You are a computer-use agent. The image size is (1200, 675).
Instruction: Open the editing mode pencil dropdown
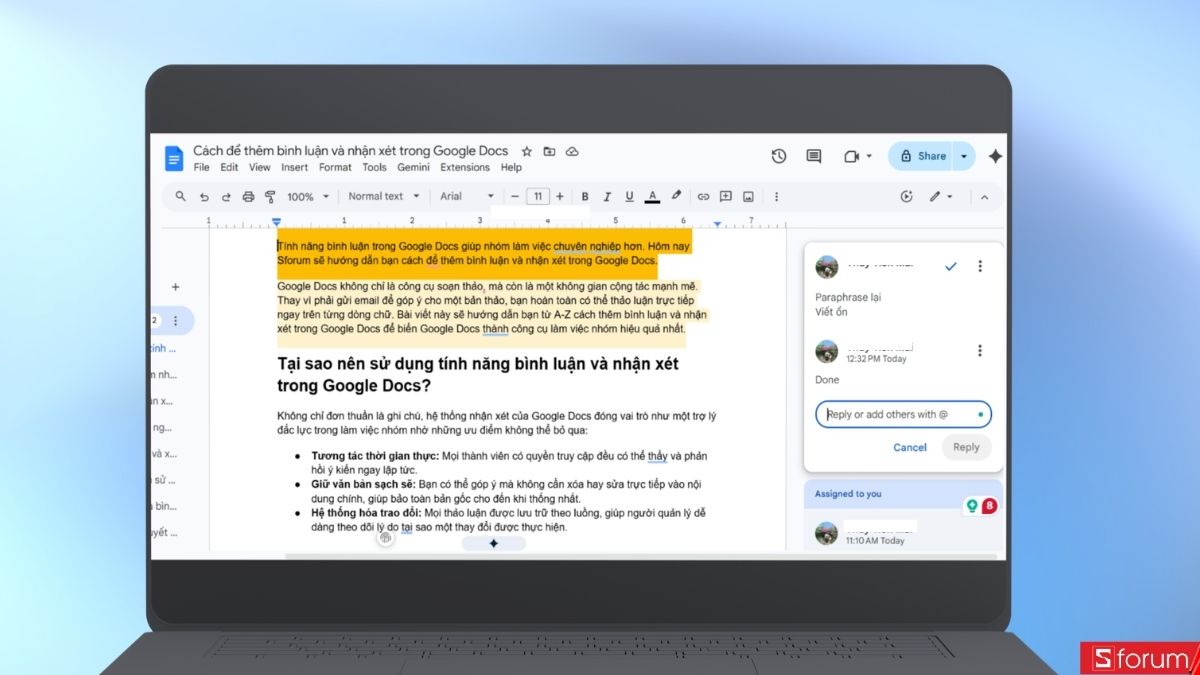tap(941, 196)
